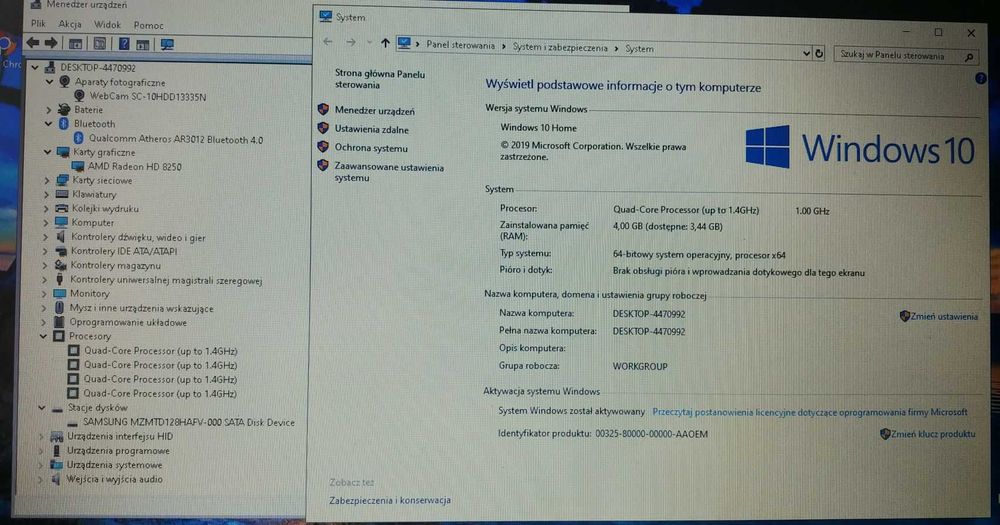The width and height of the screenshot is (1000, 525).
Task: Click System i zabezpieczenia breadcrumb
Action: (x=560, y=47)
